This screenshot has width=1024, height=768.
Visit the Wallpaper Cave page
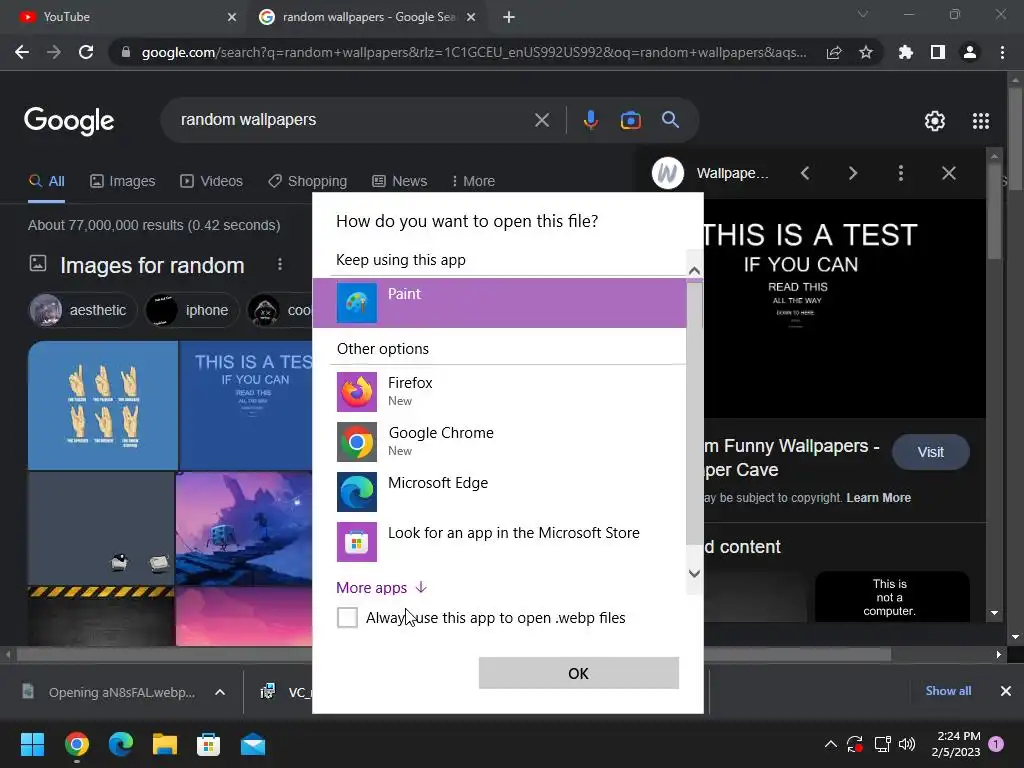pos(930,452)
